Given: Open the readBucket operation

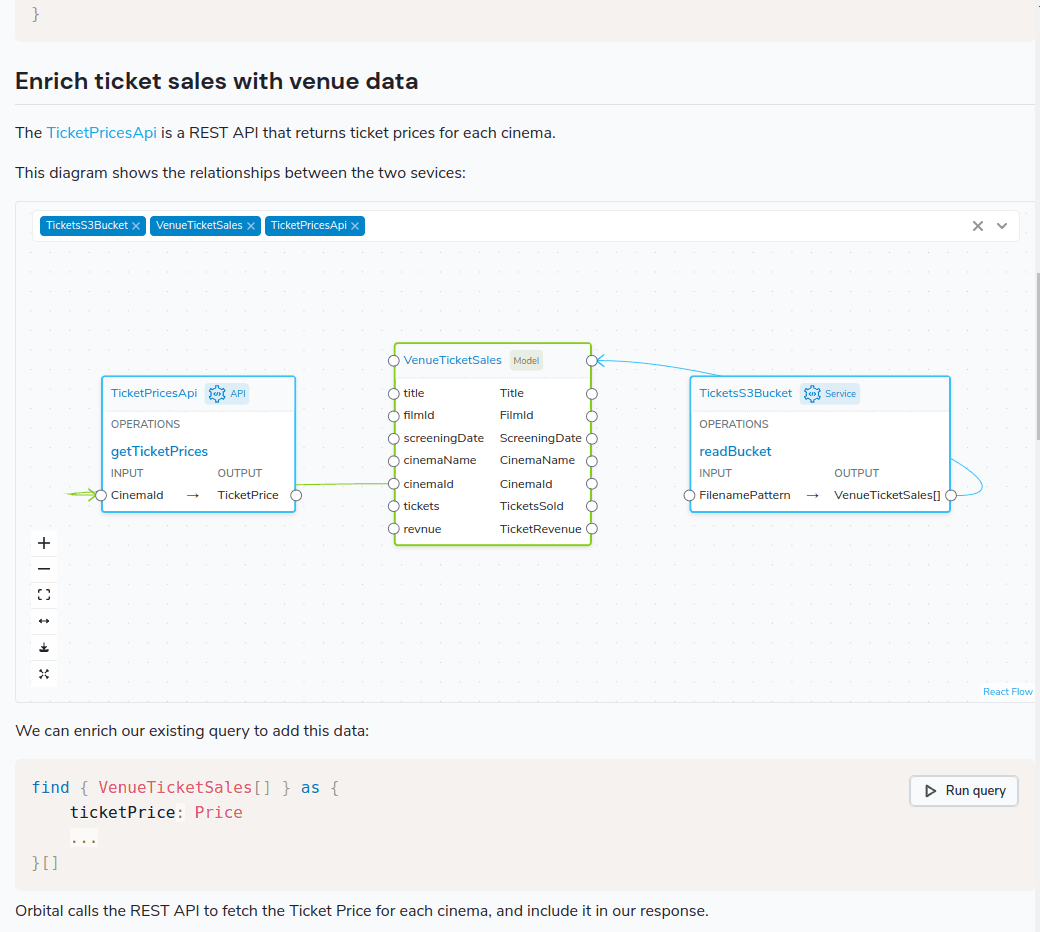Looking at the screenshot, I should [x=735, y=451].
